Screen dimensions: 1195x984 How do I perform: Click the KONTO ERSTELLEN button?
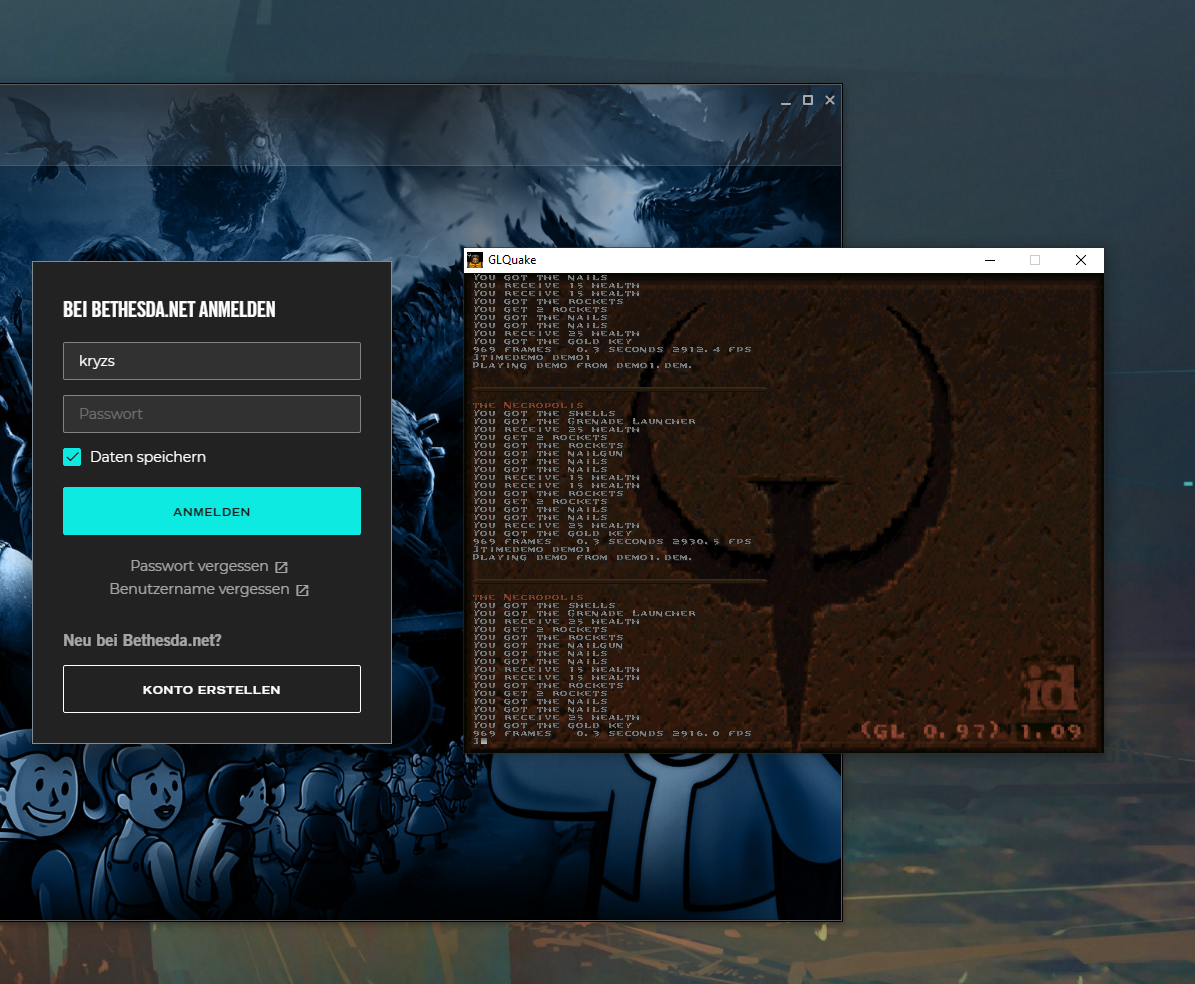pos(212,689)
